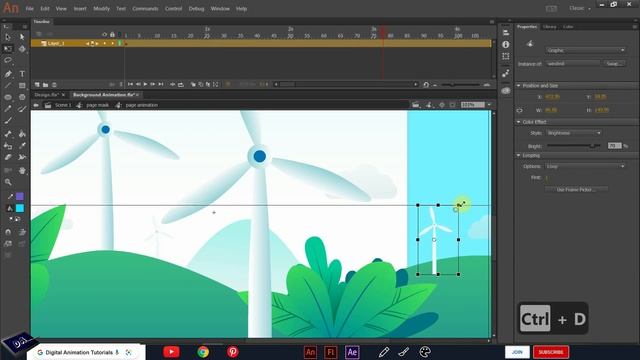Collapse the Color Effect section
Viewport: 640px width, 360px height.
coord(519,122)
